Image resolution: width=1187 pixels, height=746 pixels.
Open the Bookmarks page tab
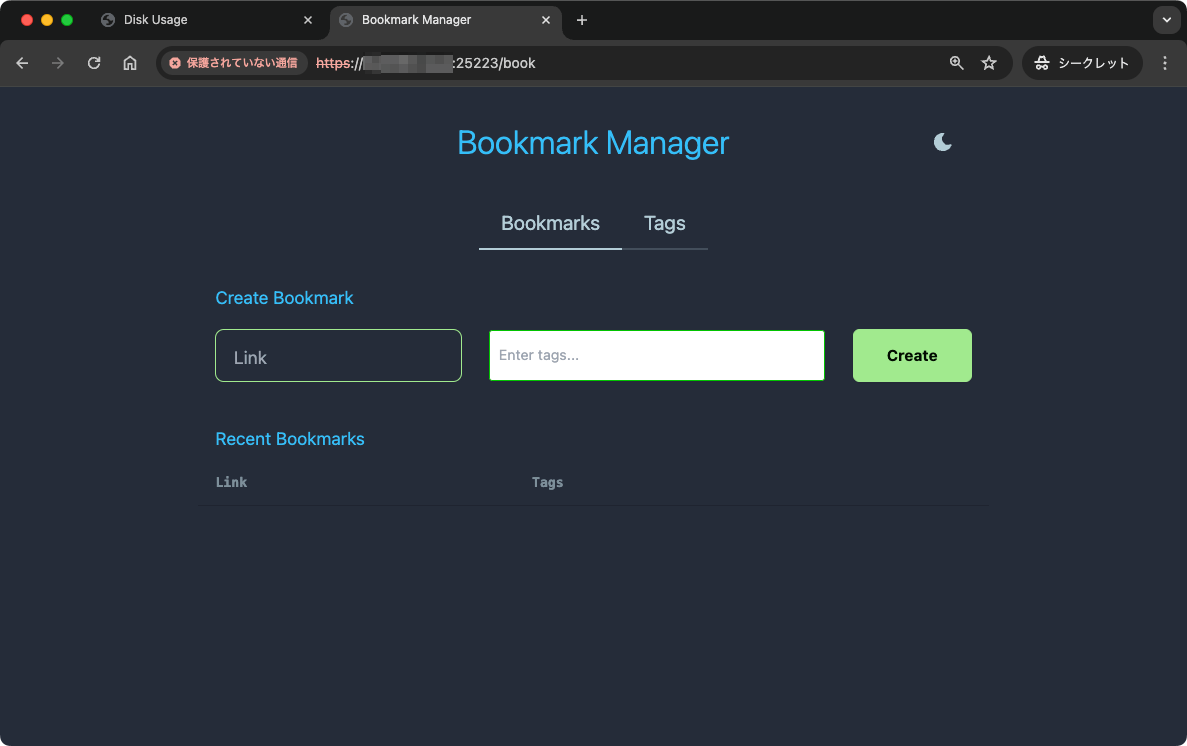[x=550, y=223]
